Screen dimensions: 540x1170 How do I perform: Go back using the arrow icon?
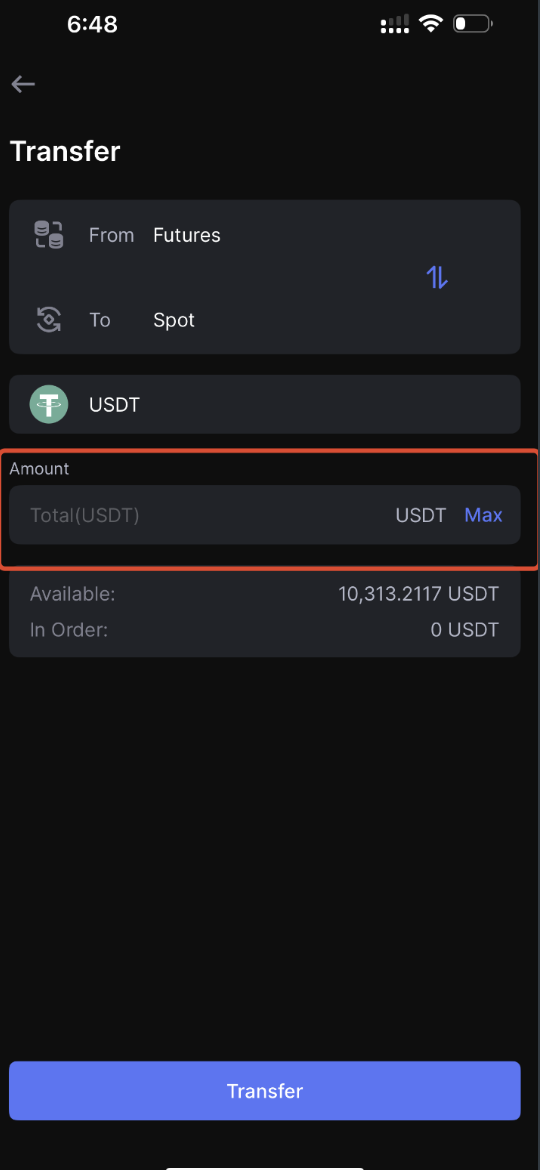coord(23,84)
